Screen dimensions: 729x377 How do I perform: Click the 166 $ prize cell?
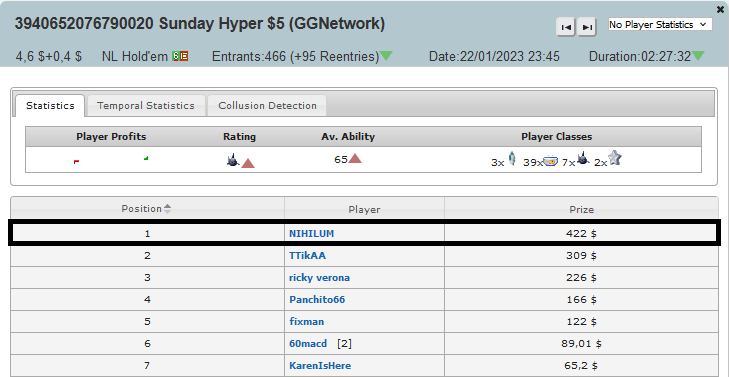[x=581, y=300]
